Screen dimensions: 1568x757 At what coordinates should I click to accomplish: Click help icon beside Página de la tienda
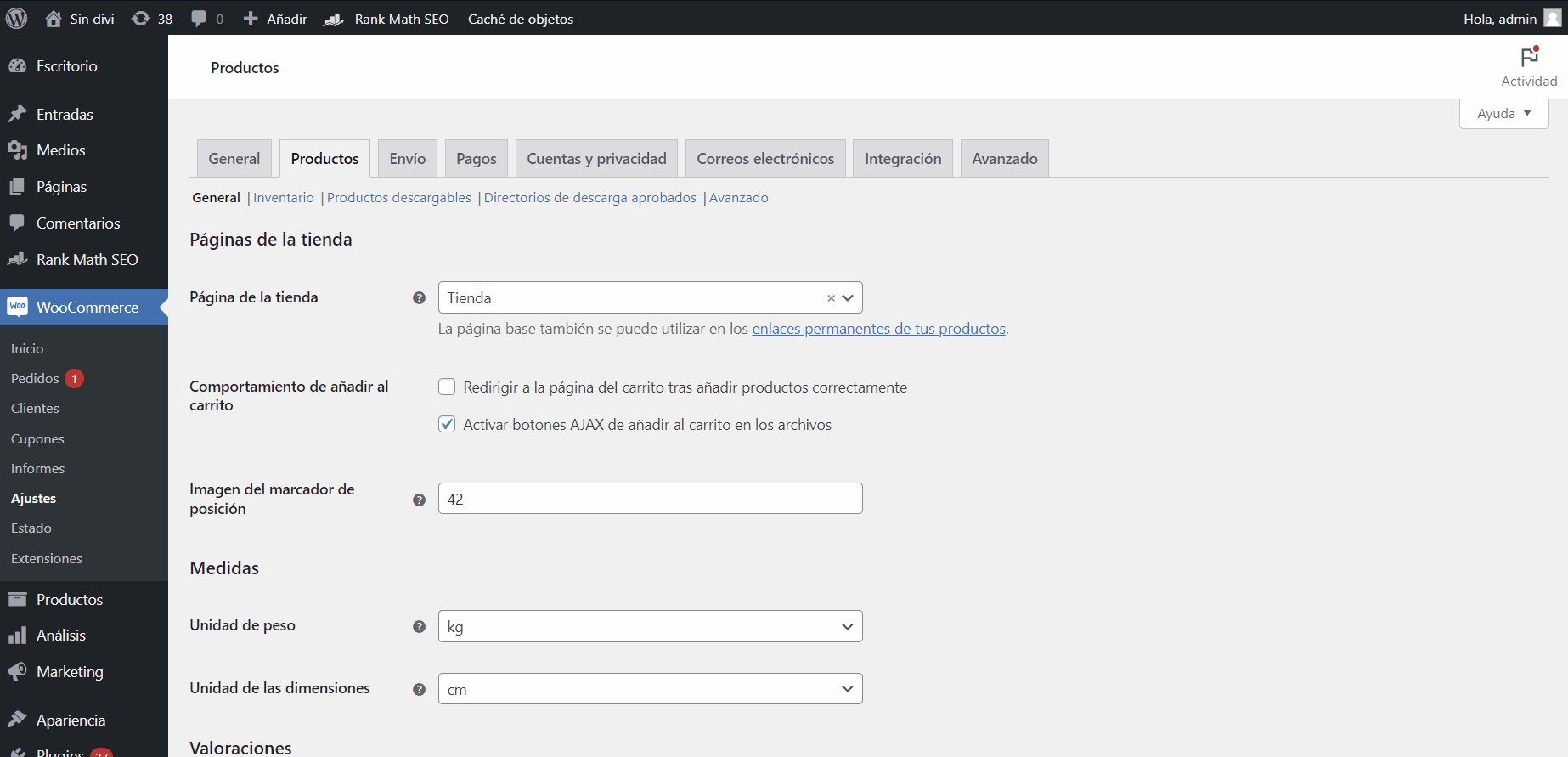[419, 298]
